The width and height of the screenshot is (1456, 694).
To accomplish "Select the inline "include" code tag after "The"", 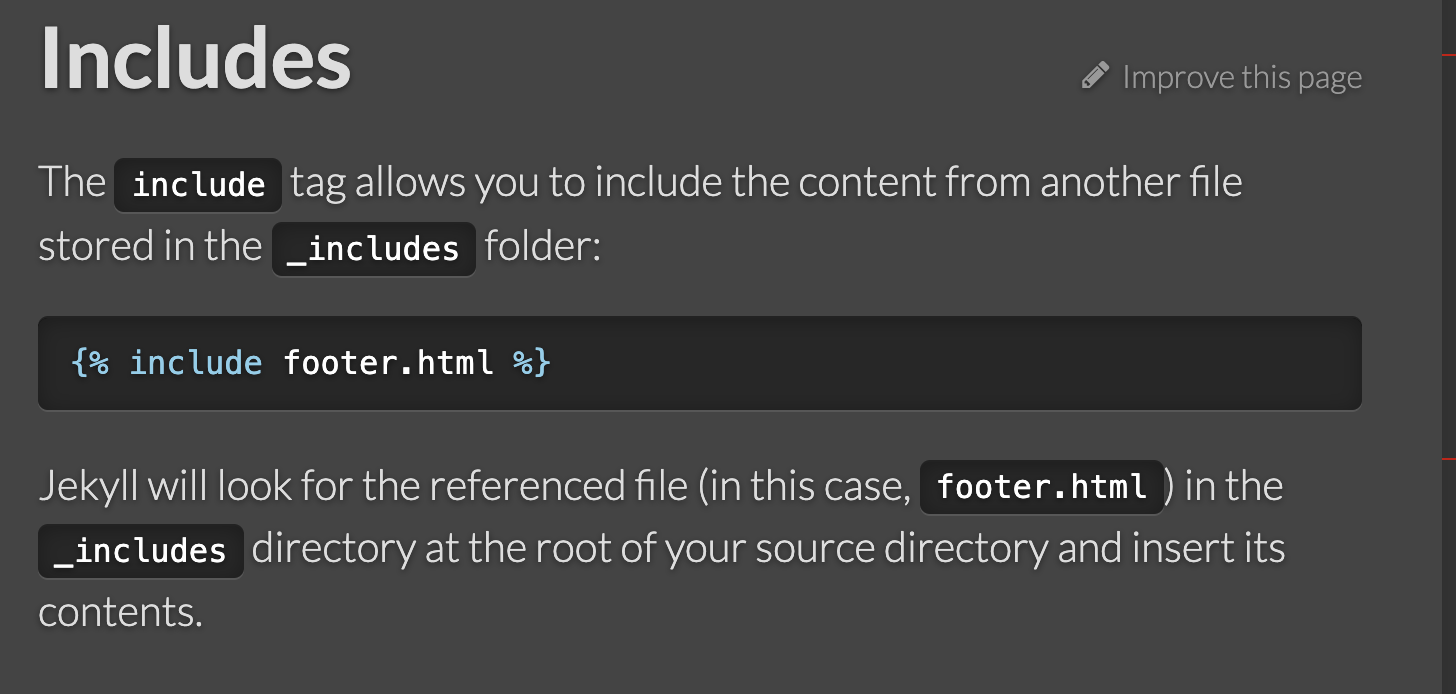I will [x=198, y=184].
